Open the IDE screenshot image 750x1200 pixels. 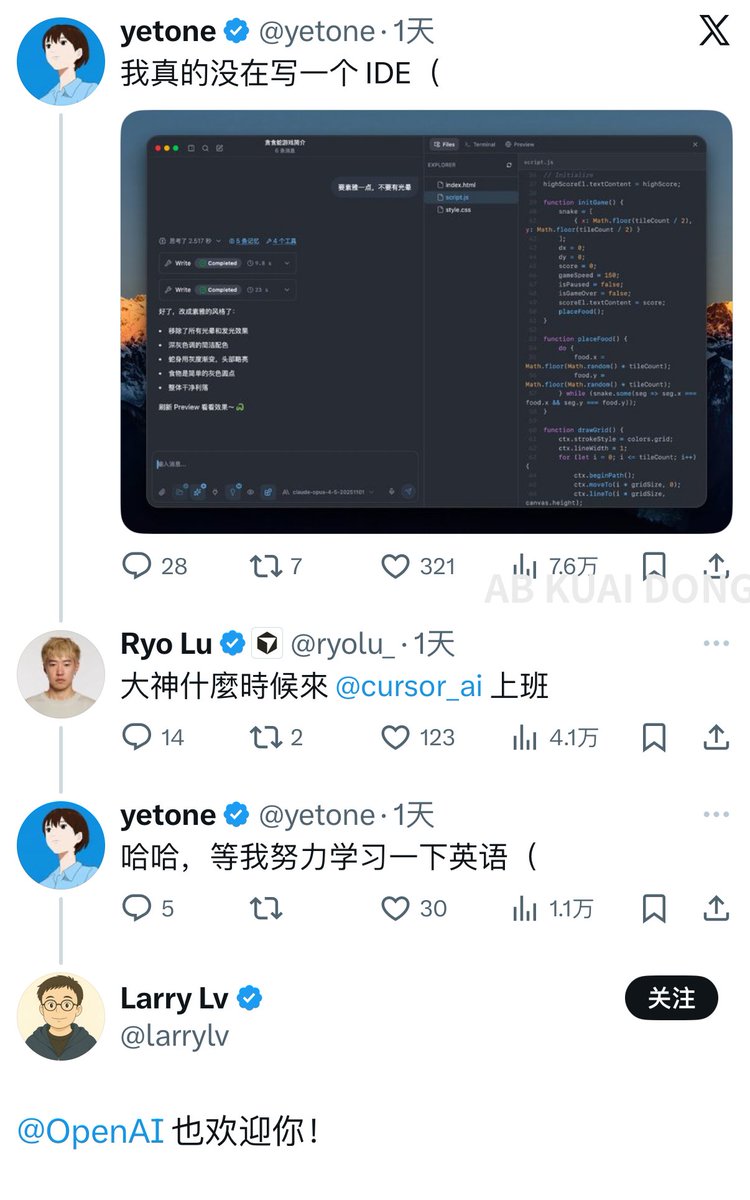427,322
